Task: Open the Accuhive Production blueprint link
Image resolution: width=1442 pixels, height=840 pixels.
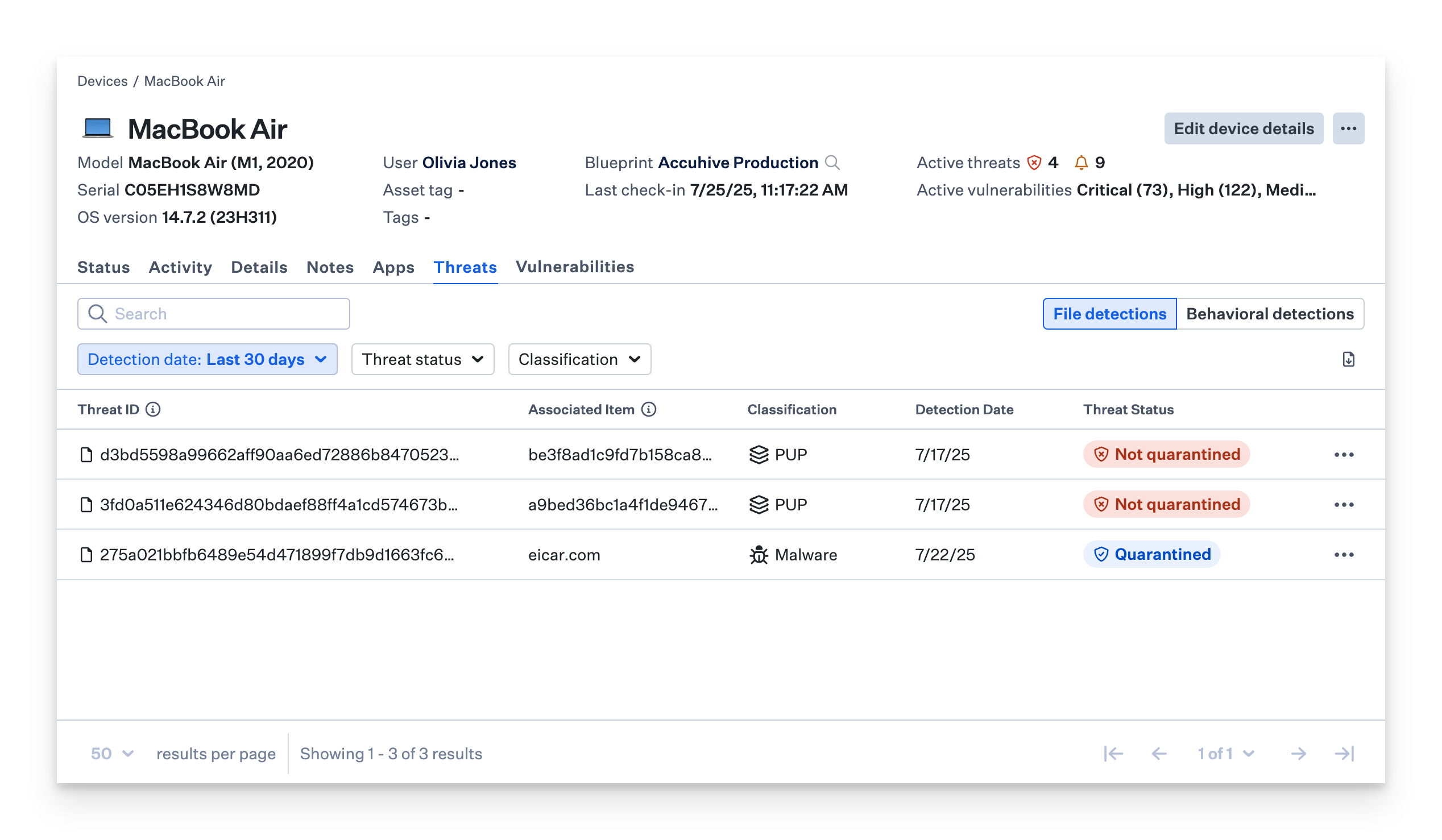Action: 737,163
